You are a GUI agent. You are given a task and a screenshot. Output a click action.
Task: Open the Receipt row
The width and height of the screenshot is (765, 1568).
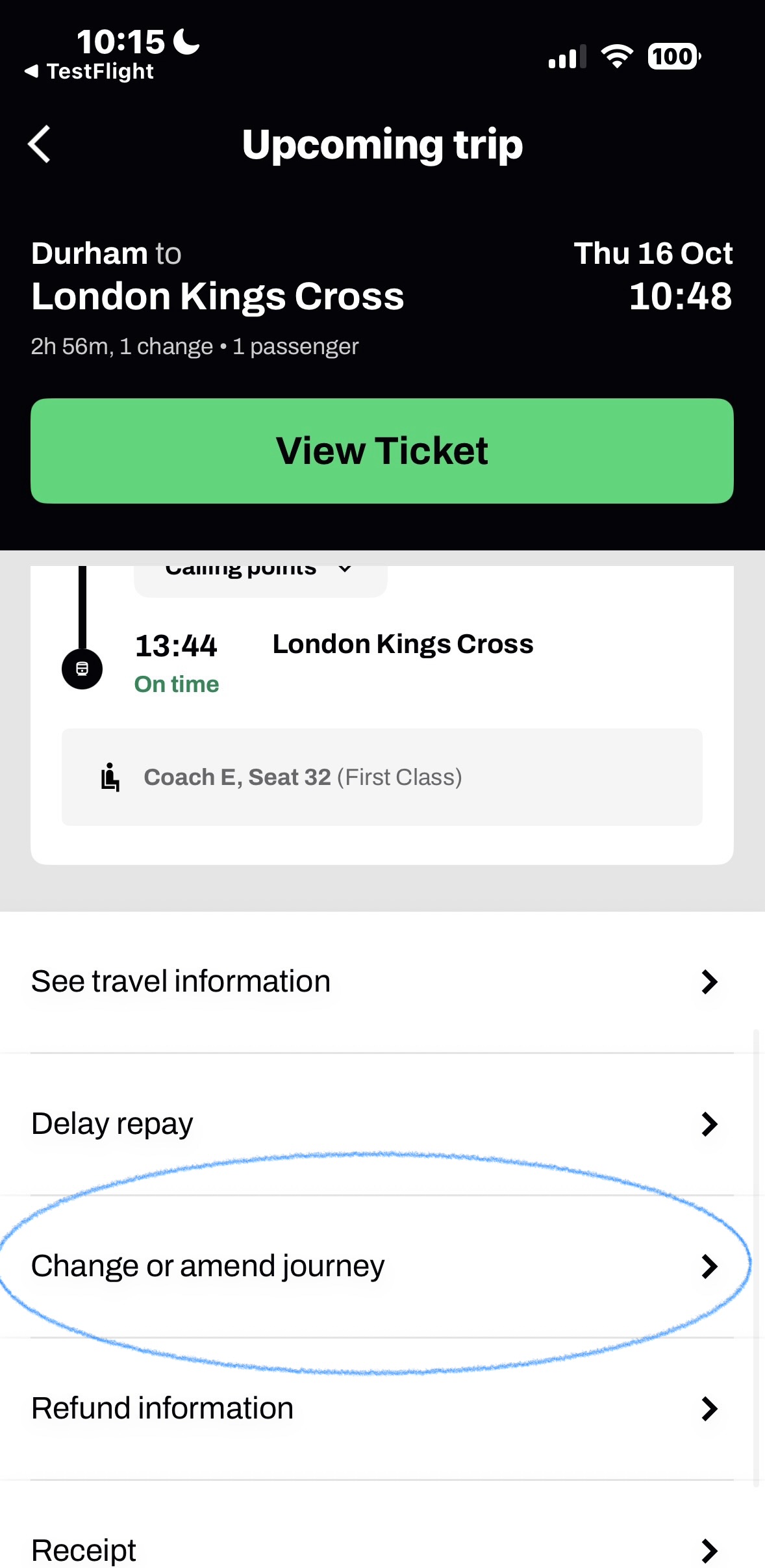(84, 1550)
